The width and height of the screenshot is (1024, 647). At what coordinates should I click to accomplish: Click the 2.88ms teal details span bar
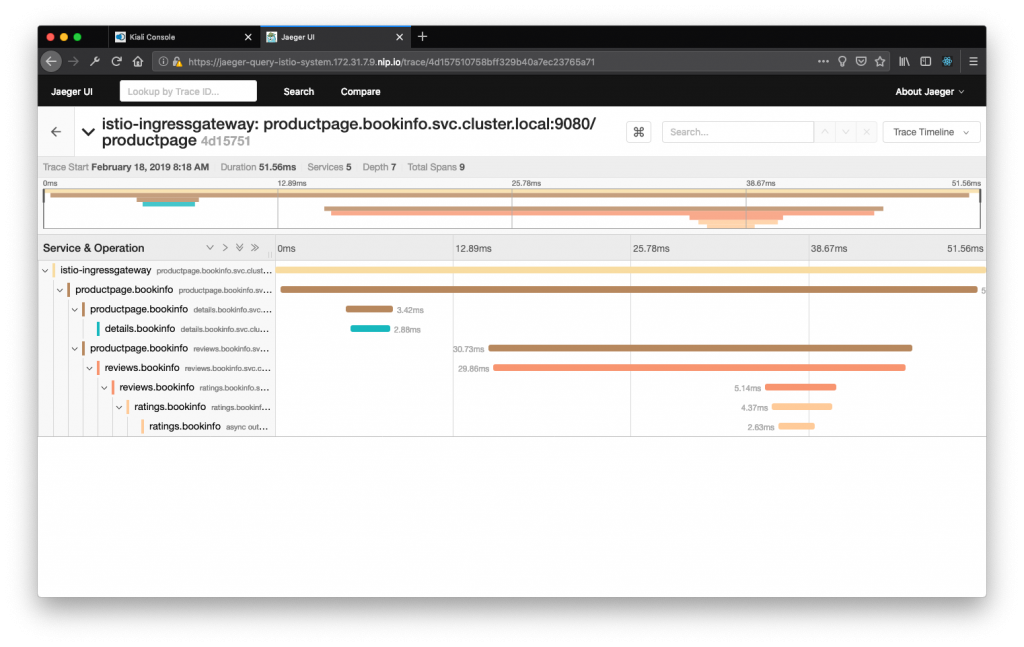pyautogui.click(x=370, y=328)
